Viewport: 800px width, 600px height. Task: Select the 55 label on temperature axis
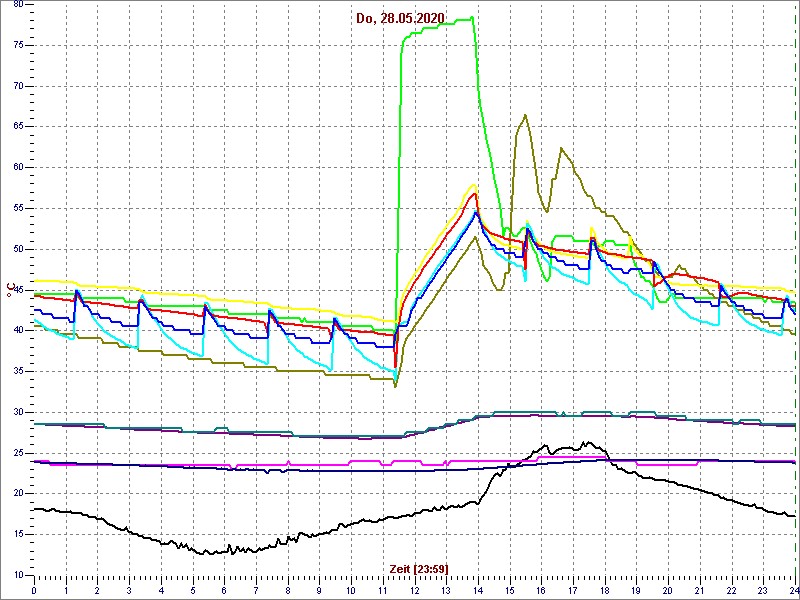click(18, 208)
